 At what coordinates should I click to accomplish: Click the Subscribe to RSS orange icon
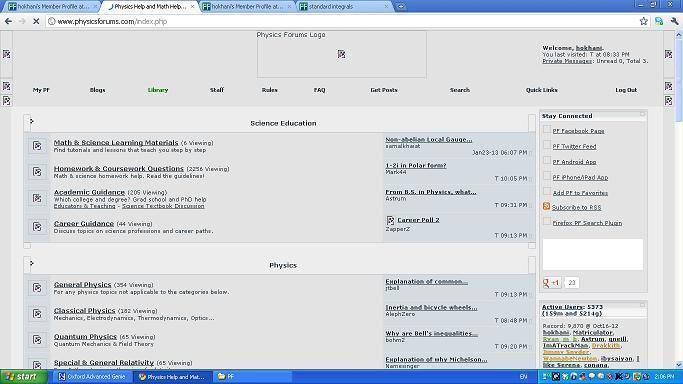point(546,206)
